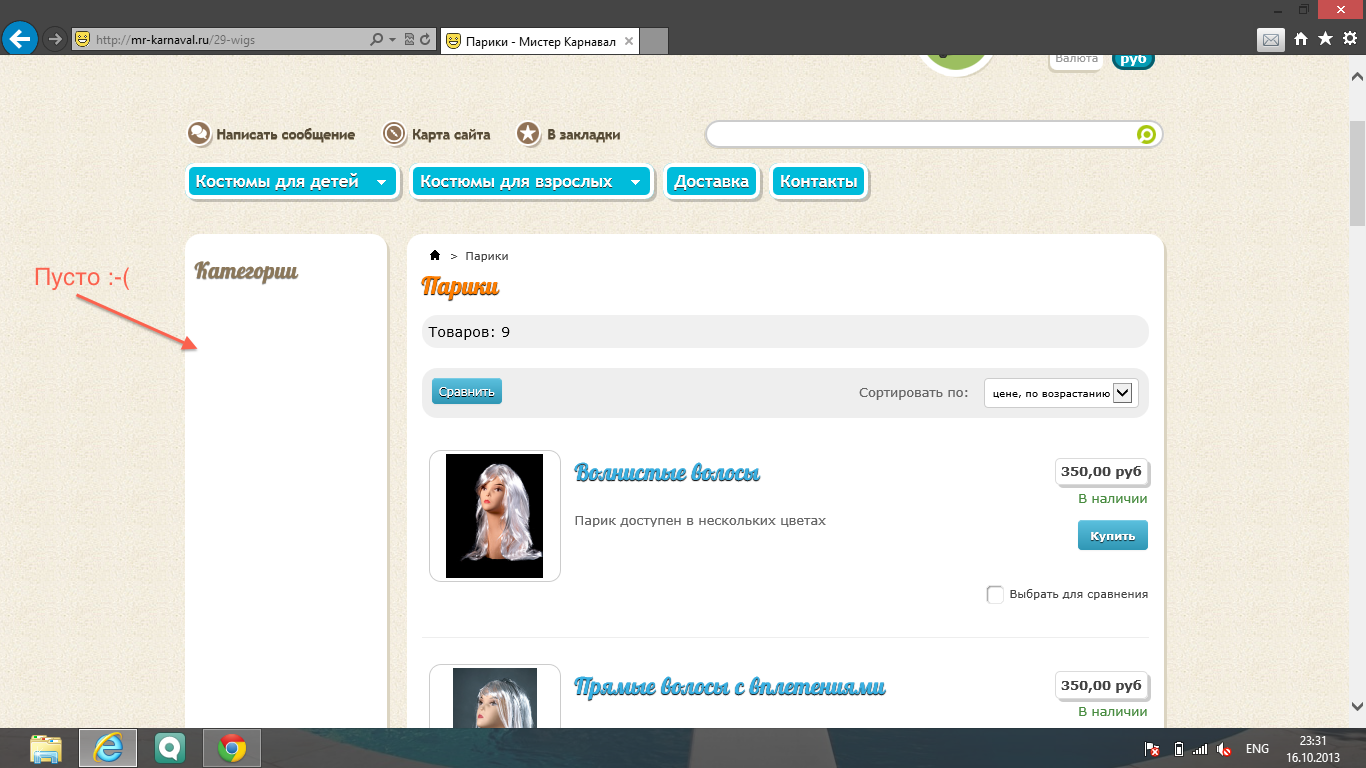This screenshot has height=768, width=1366.
Task: Close the Парики - Мистер Карнавал tab
Action: (x=628, y=41)
